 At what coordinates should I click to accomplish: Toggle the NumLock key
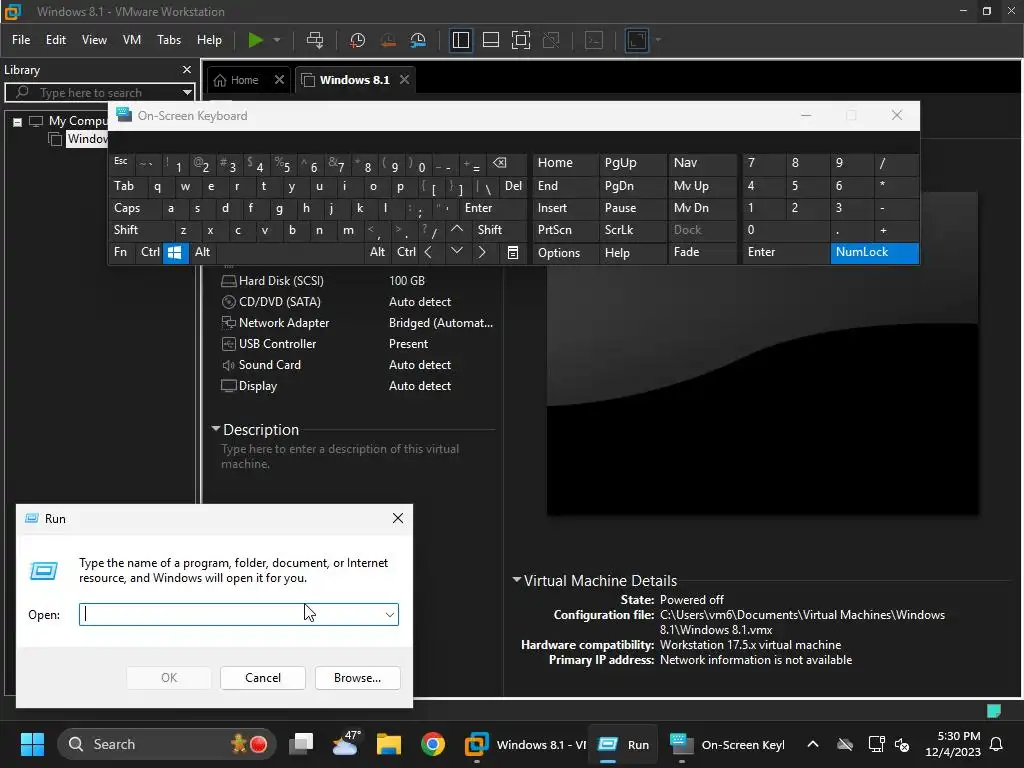pyautogui.click(x=874, y=252)
